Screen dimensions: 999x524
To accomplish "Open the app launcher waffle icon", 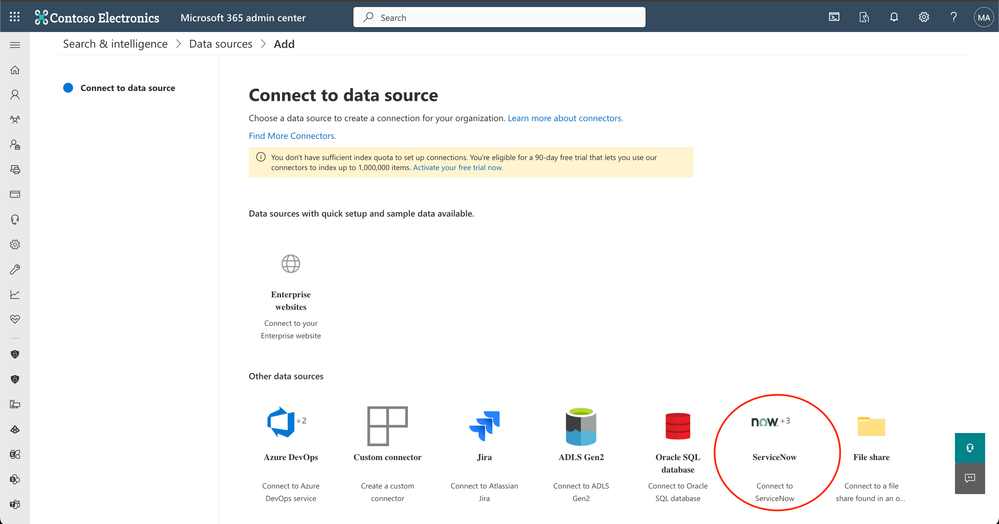I will (x=15, y=17).
